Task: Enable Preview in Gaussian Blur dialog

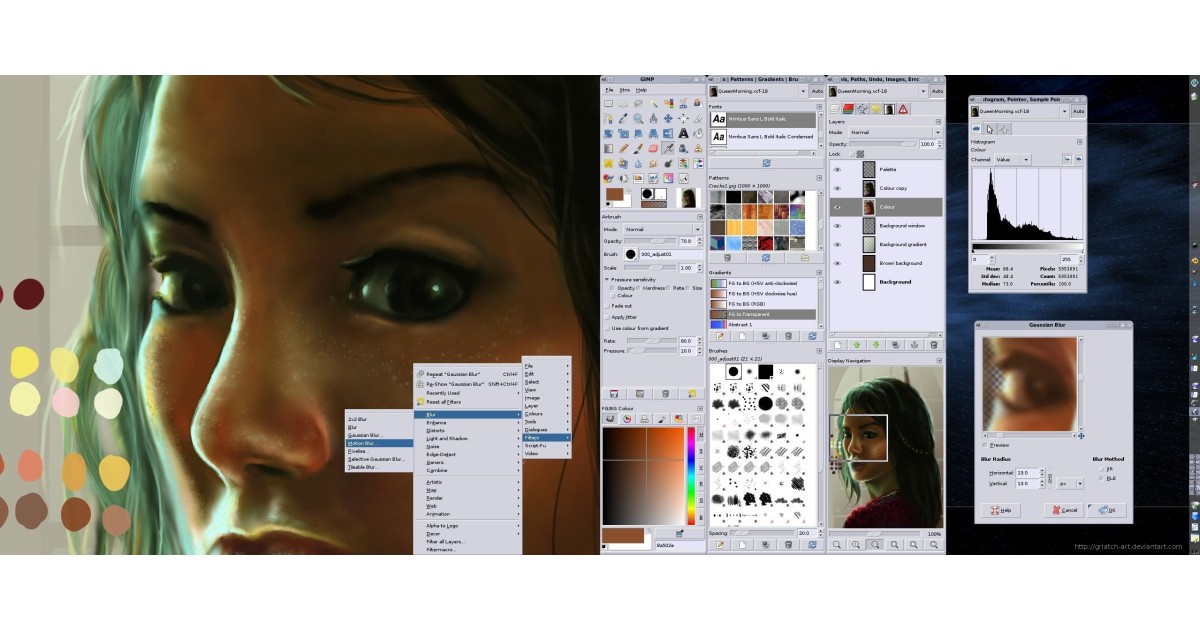Action: 985,445
